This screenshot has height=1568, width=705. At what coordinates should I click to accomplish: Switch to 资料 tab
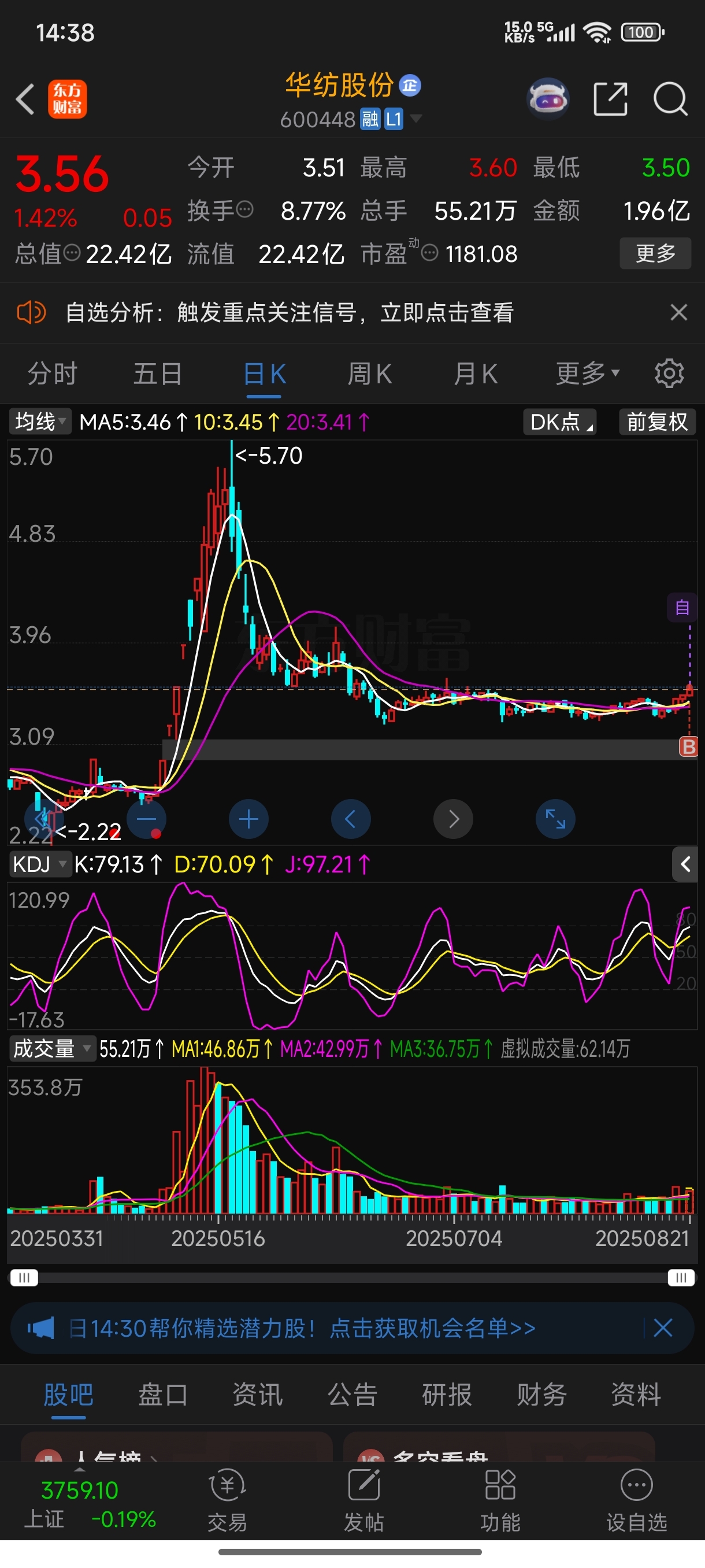(636, 1394)
